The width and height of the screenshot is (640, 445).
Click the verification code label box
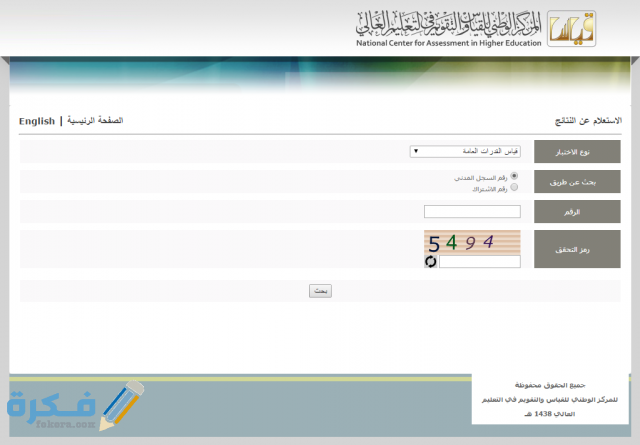[577, 249]
